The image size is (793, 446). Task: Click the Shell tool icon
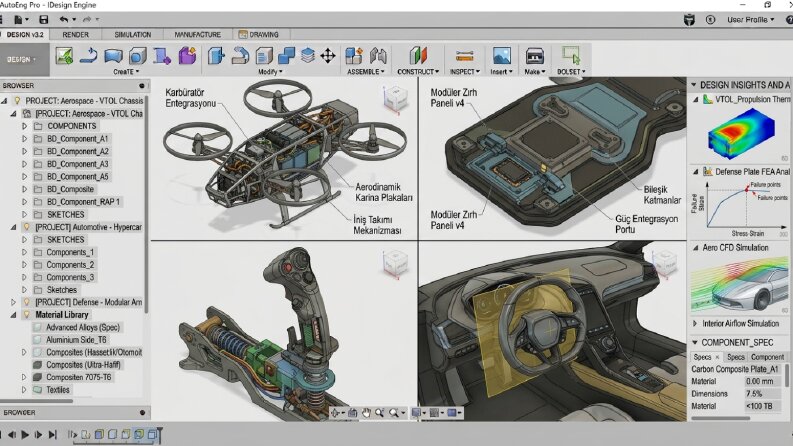(264, 56)
